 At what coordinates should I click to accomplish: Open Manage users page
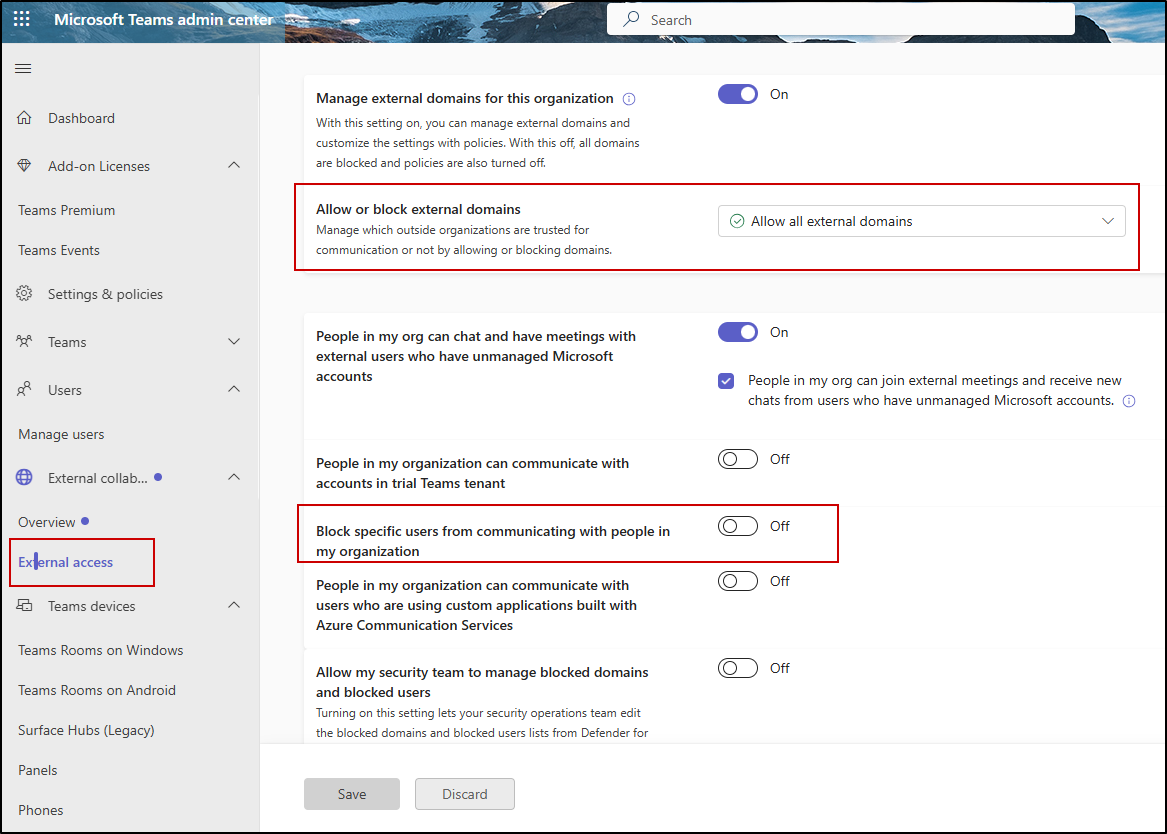click(x=61, y=434)
